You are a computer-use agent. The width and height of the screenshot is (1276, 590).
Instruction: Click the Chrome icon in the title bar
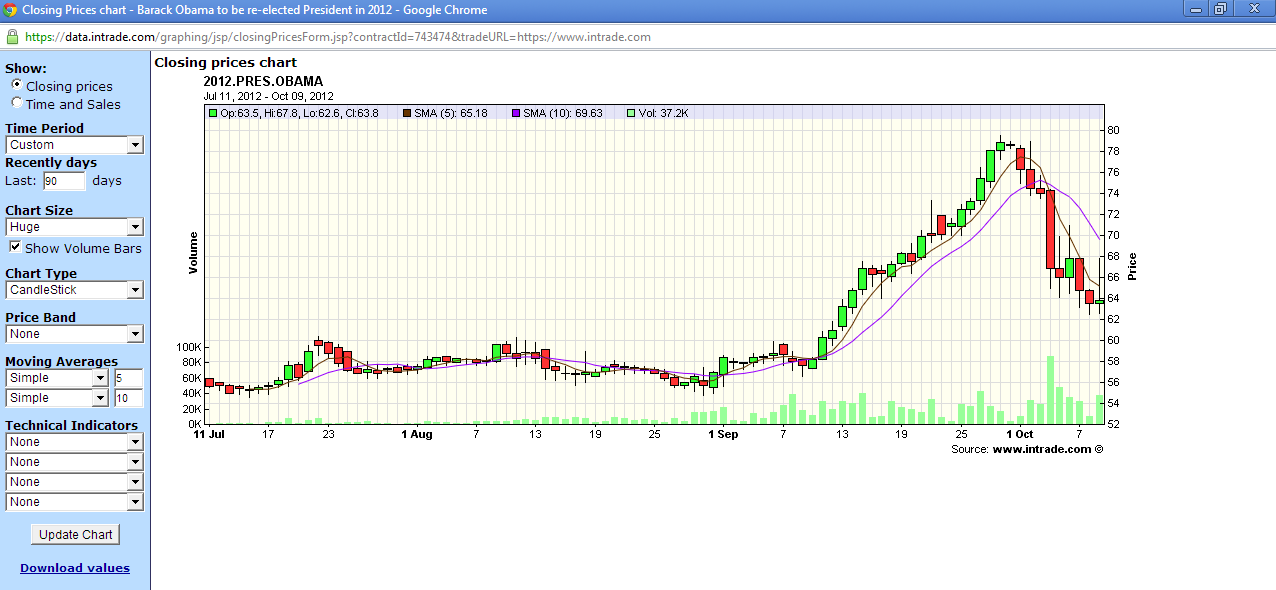[10, 10]
